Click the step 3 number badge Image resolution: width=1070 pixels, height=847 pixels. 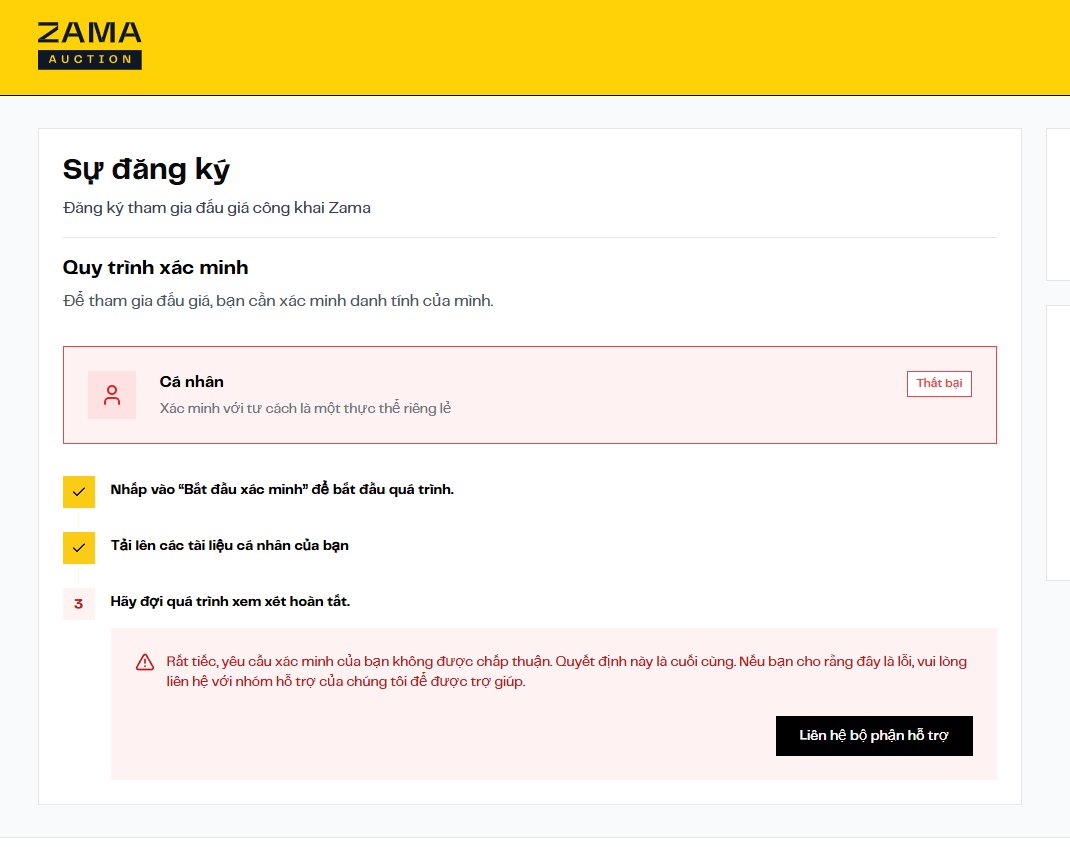[x=78, y=603]
